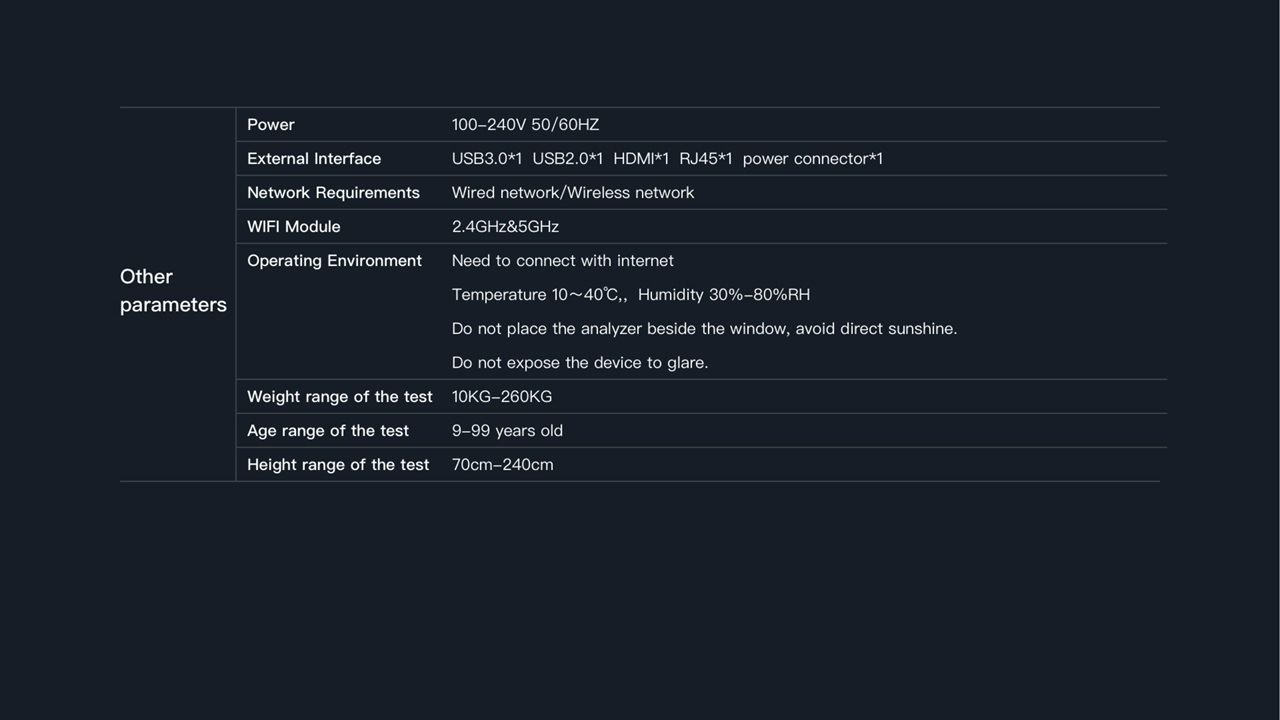The height and width of the screenshot is (720, 1280).
Task: Click the 100–240V 50/60HZ power value
Action: click(x=525, y=125)
